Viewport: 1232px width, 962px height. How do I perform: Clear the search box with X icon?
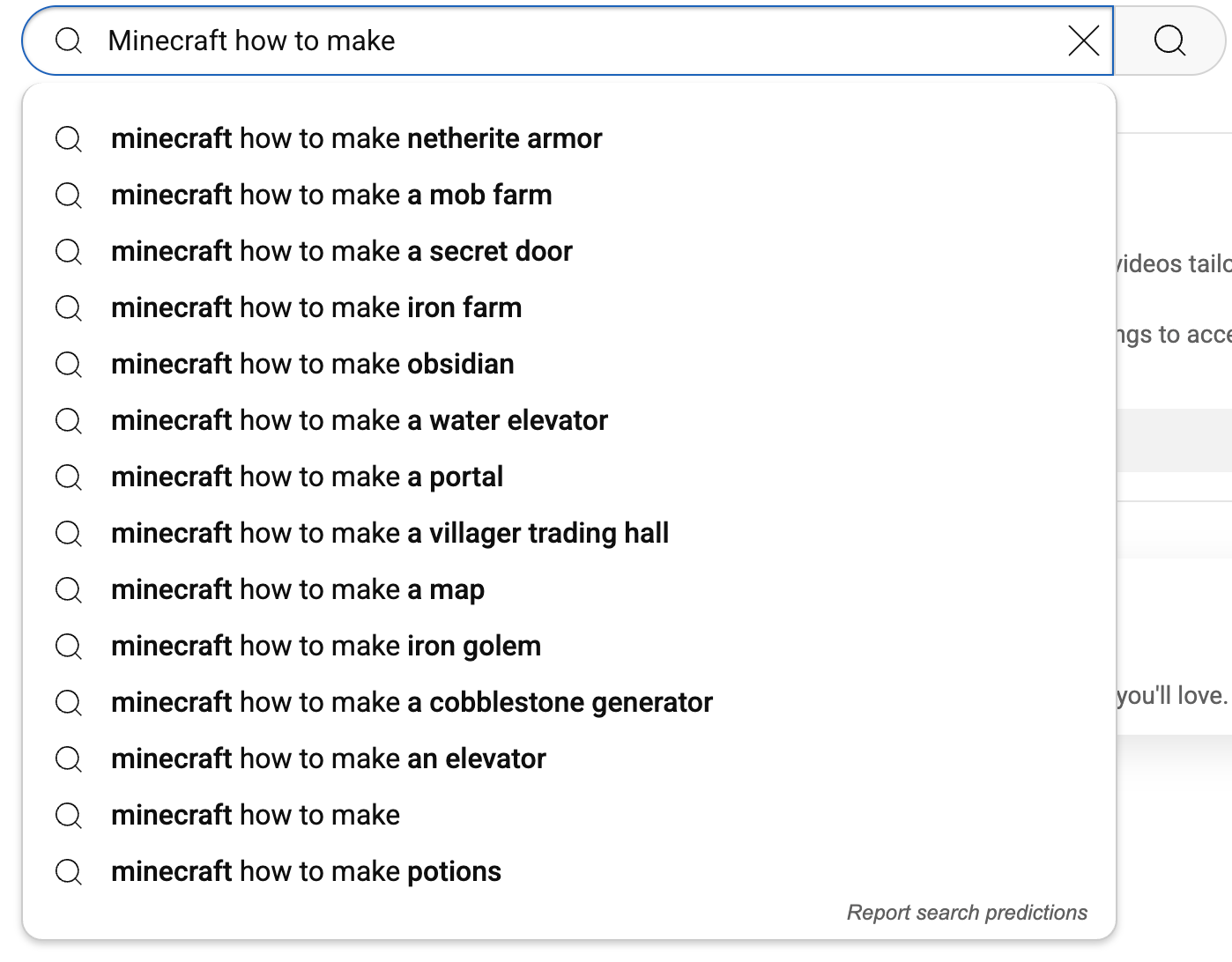[x=1083, y=41]
